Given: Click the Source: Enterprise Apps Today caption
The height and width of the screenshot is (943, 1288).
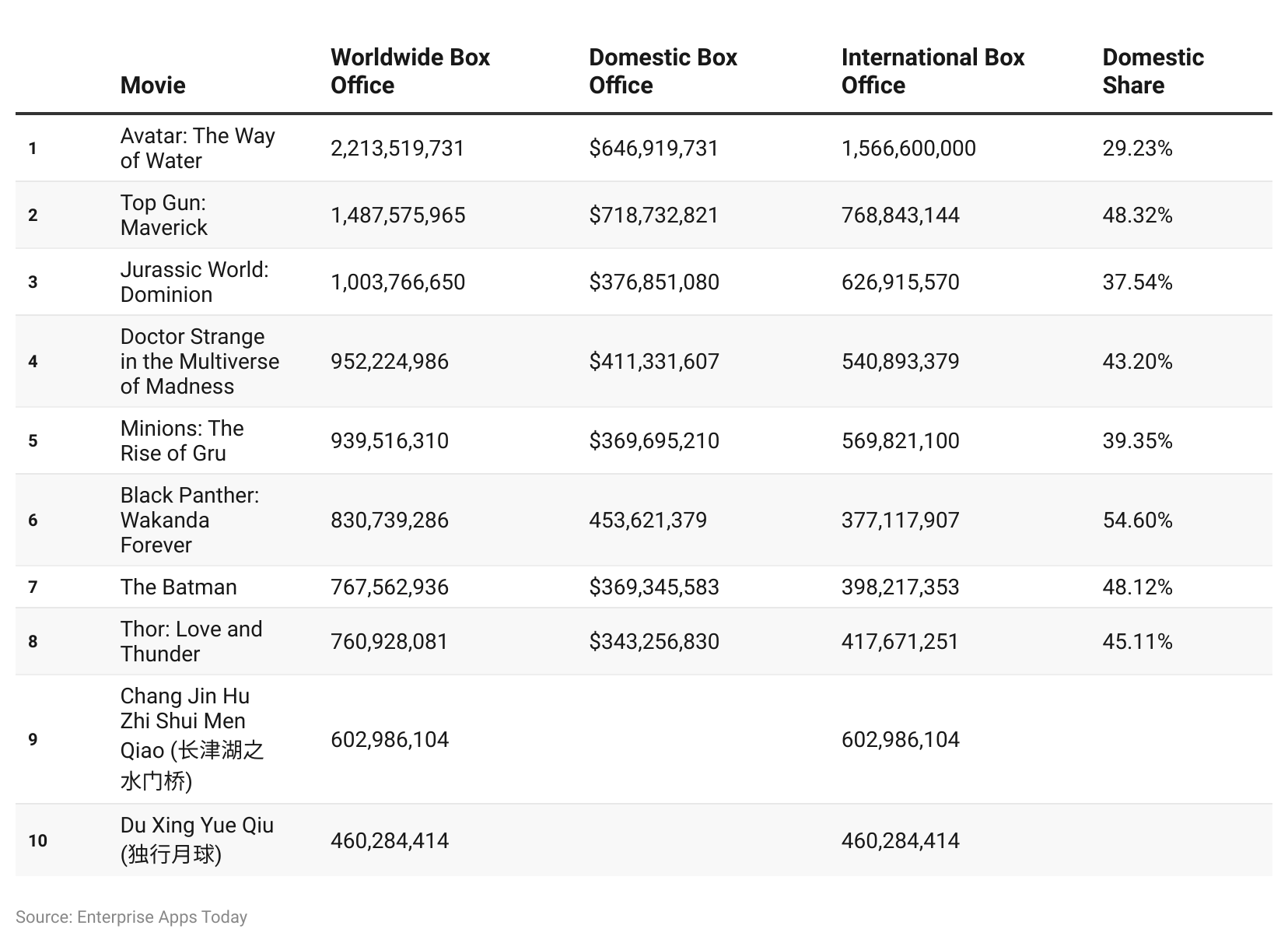Looking at the screenshot, I should coord(131,917).
